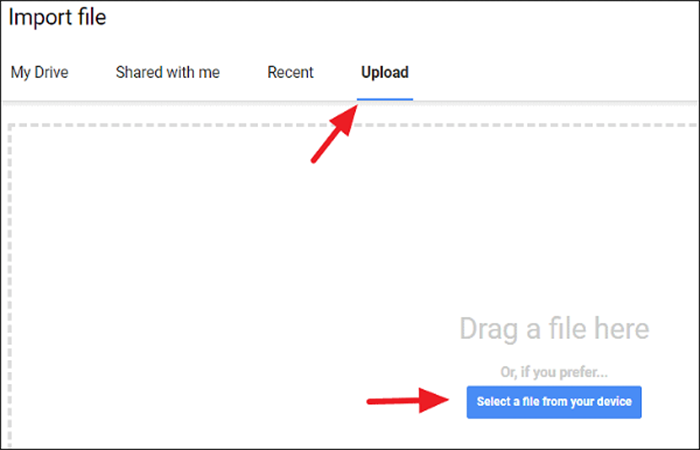Click the top dashed border of drop zone
This screenshot has height=450, width=700.
353,125
